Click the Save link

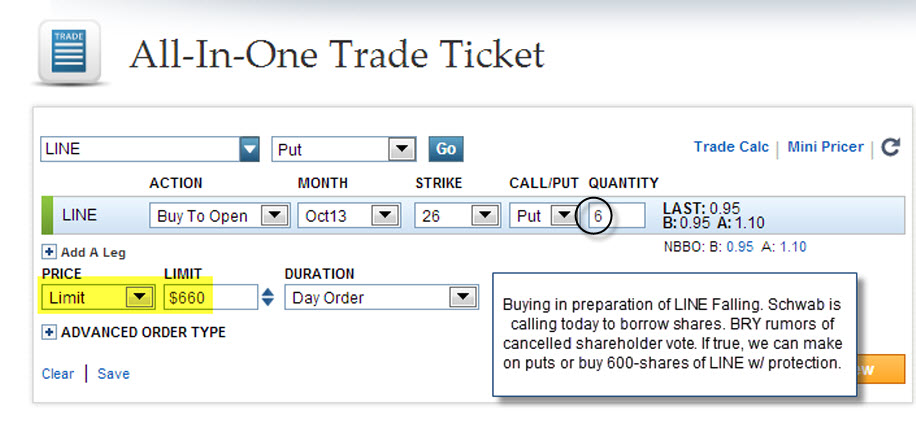[113, 374]
